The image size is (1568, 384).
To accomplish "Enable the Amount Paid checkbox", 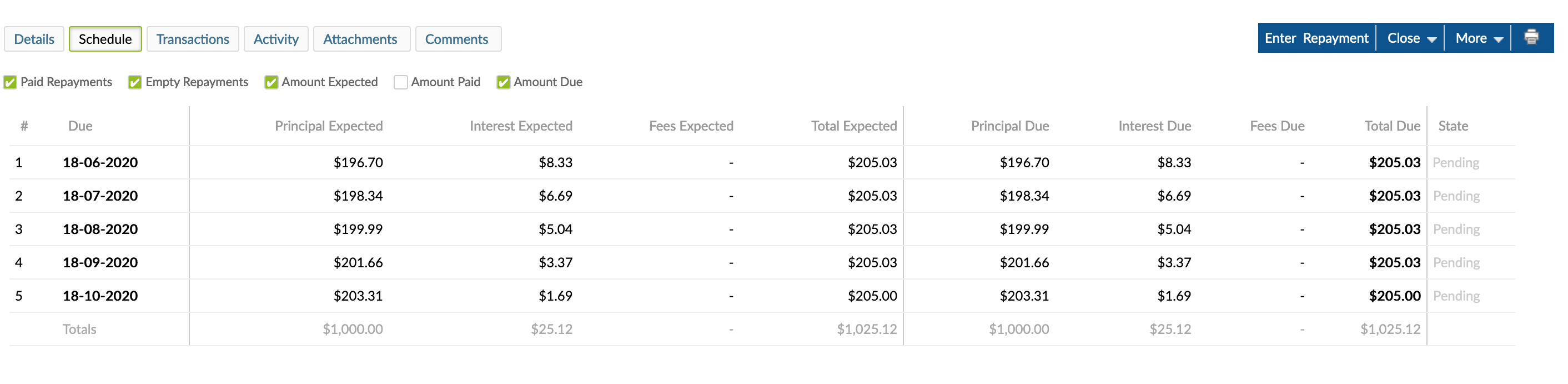I will [401, 81].
